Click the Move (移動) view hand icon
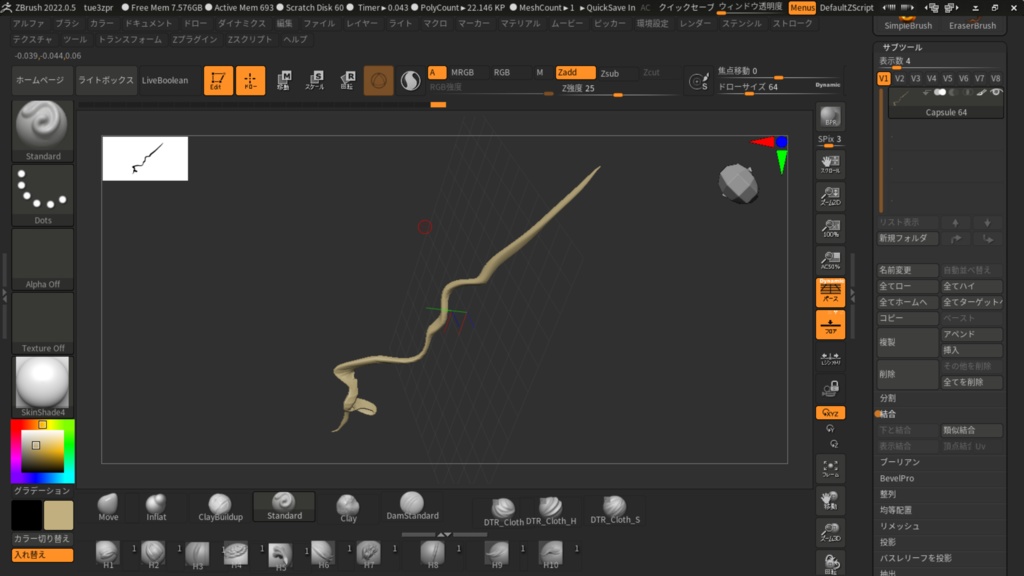This screenshot has height=576, width=1024. (x=830, y=500)
